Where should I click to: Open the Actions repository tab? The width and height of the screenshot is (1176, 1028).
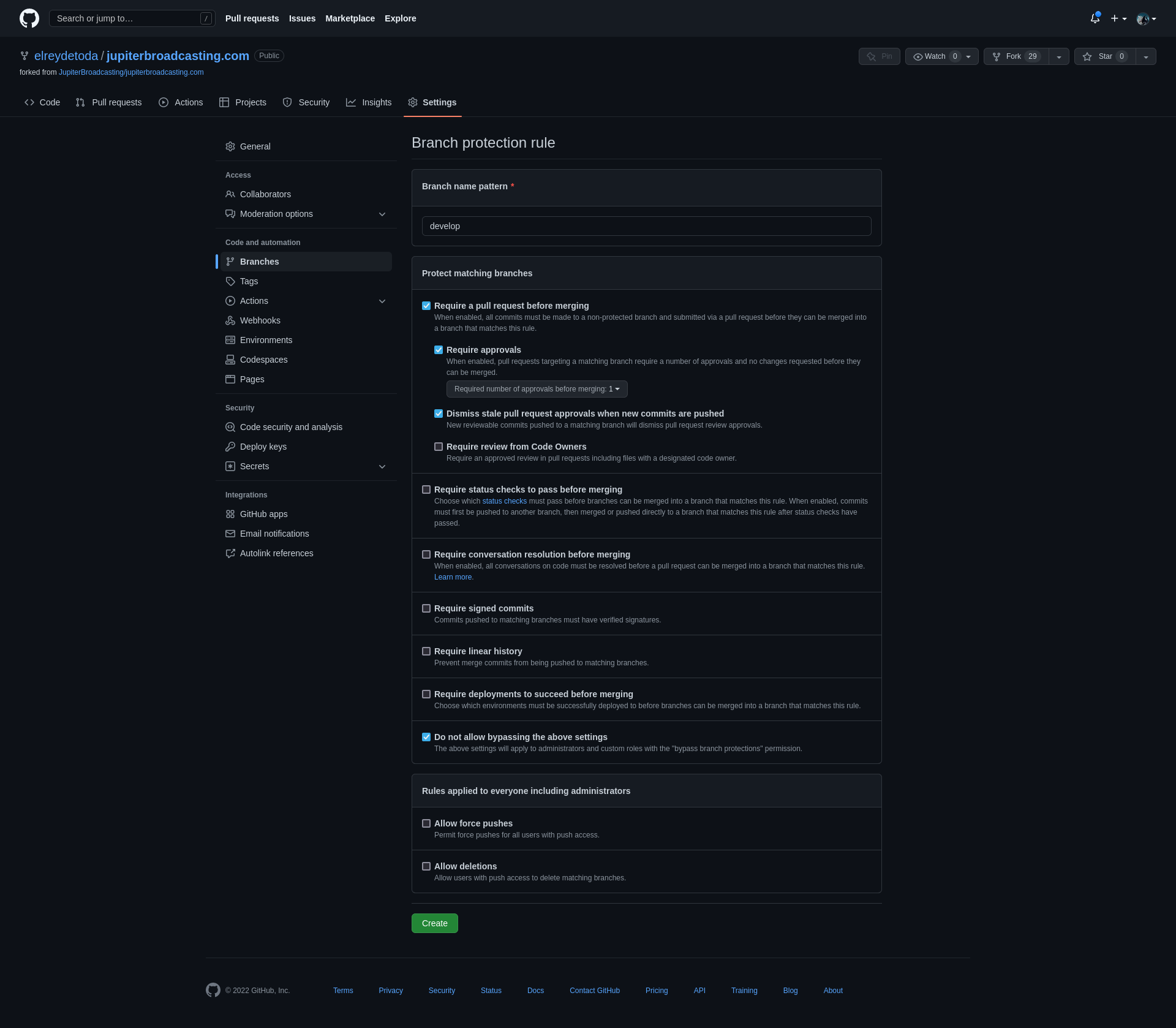(181, 102)
